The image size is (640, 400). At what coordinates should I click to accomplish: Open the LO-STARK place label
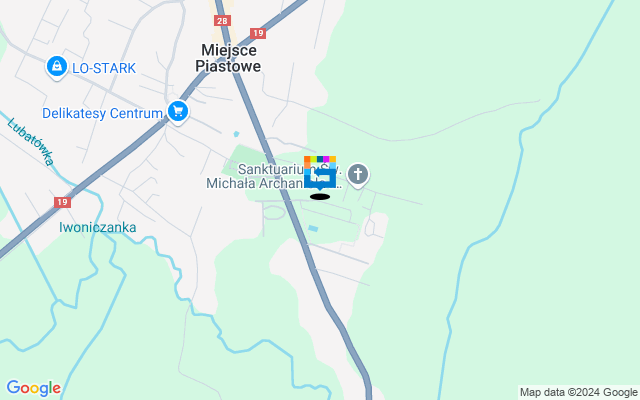tap(104, 68)
